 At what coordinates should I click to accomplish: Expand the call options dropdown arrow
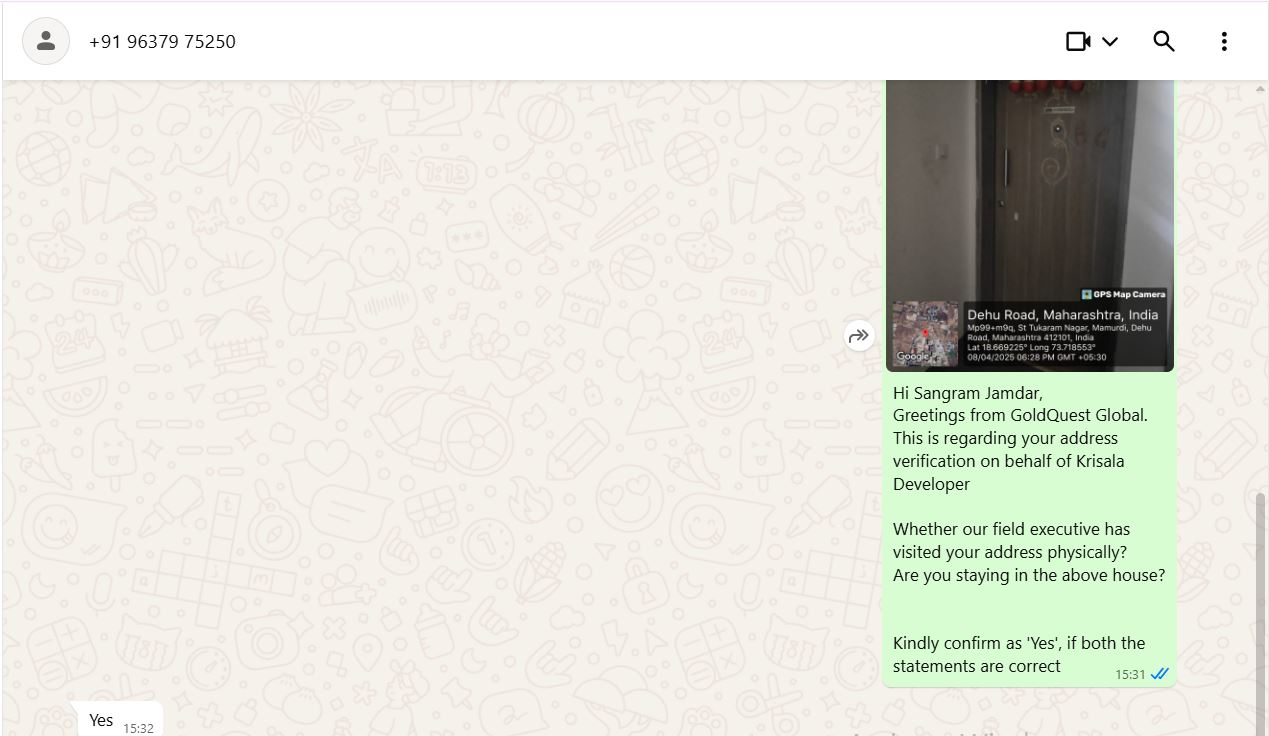tap(1110, 41)
